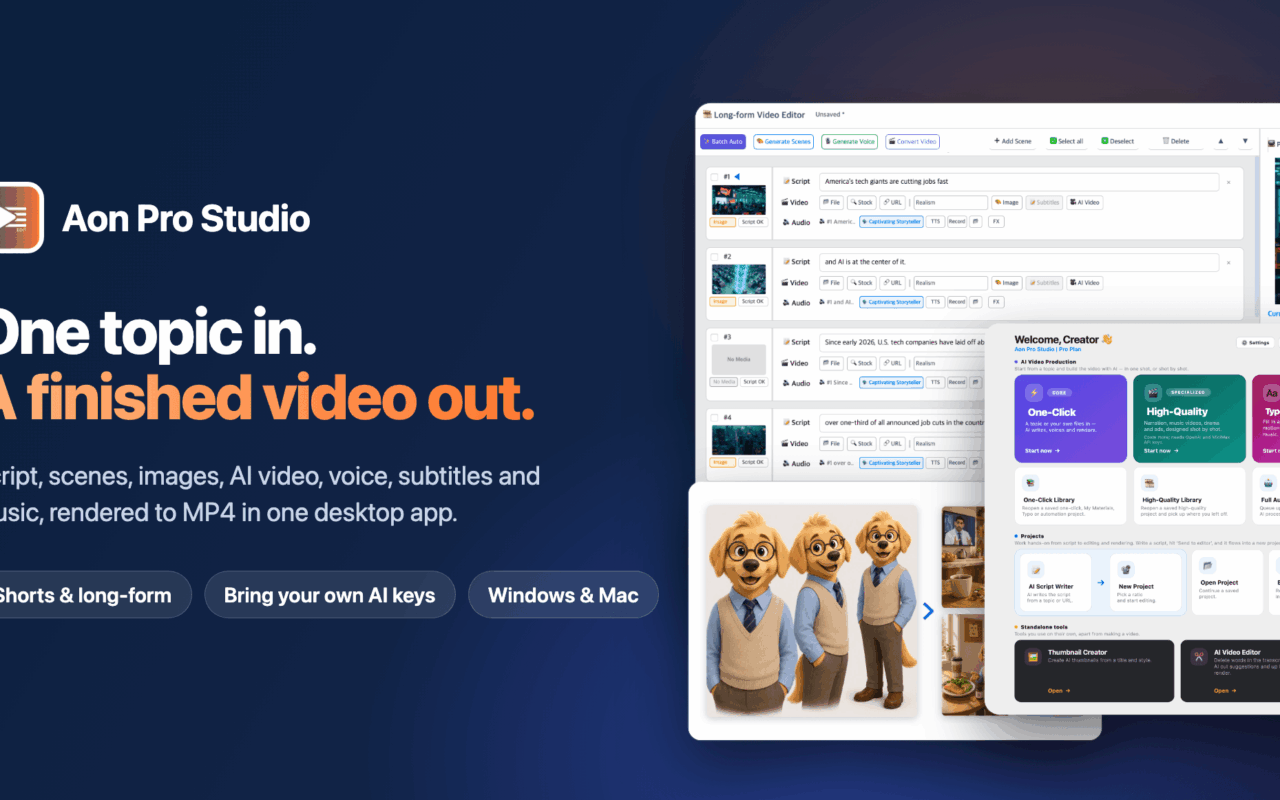Click Deselect in the editor toolbar
The height and width of the screenshot is (800, 1280).
1118,141
